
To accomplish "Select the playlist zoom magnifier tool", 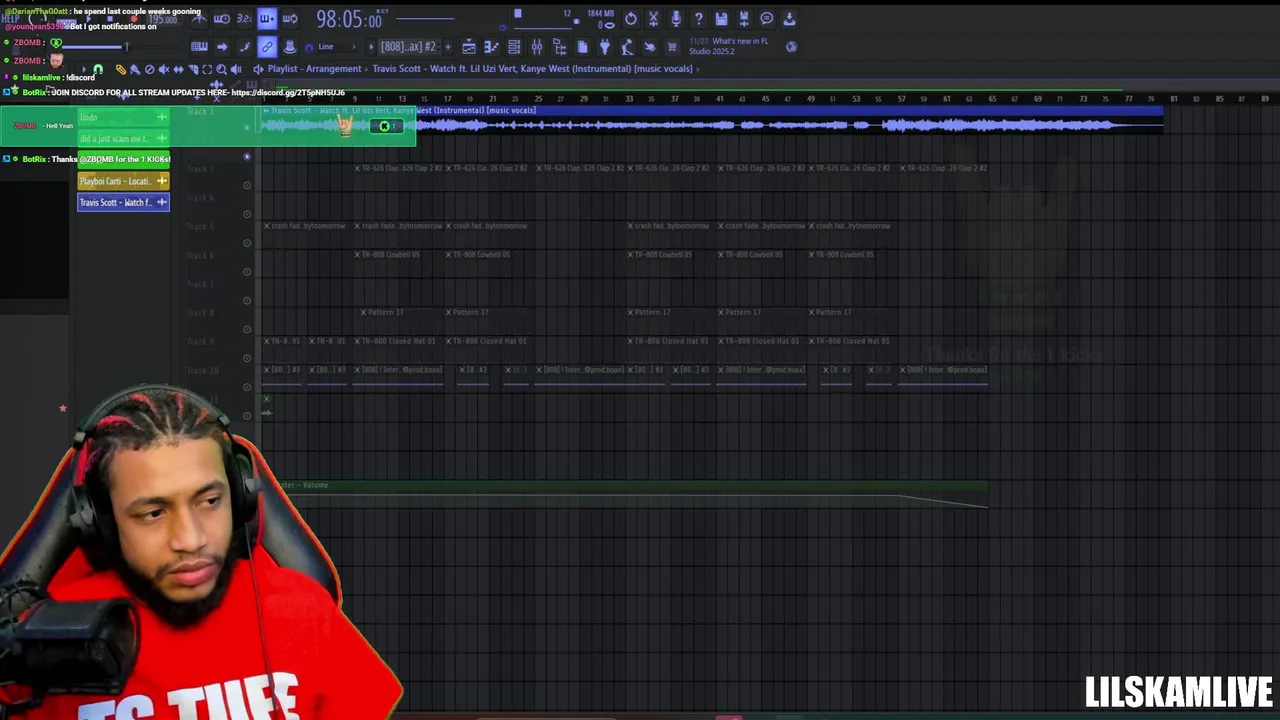I will pyautogui.click(x=222, y=69).
